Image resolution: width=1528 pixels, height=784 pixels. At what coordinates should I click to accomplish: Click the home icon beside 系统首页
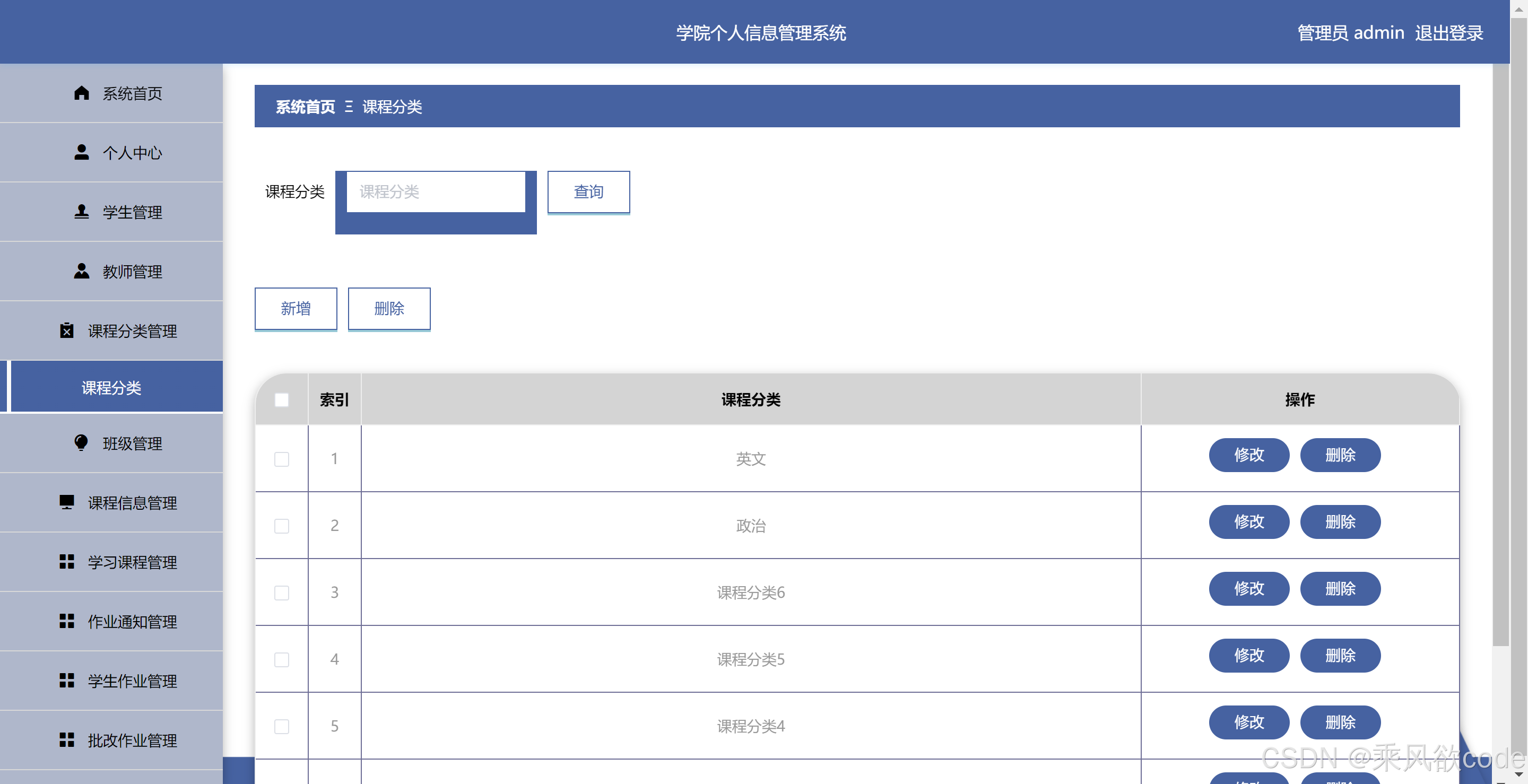(81, 93)
